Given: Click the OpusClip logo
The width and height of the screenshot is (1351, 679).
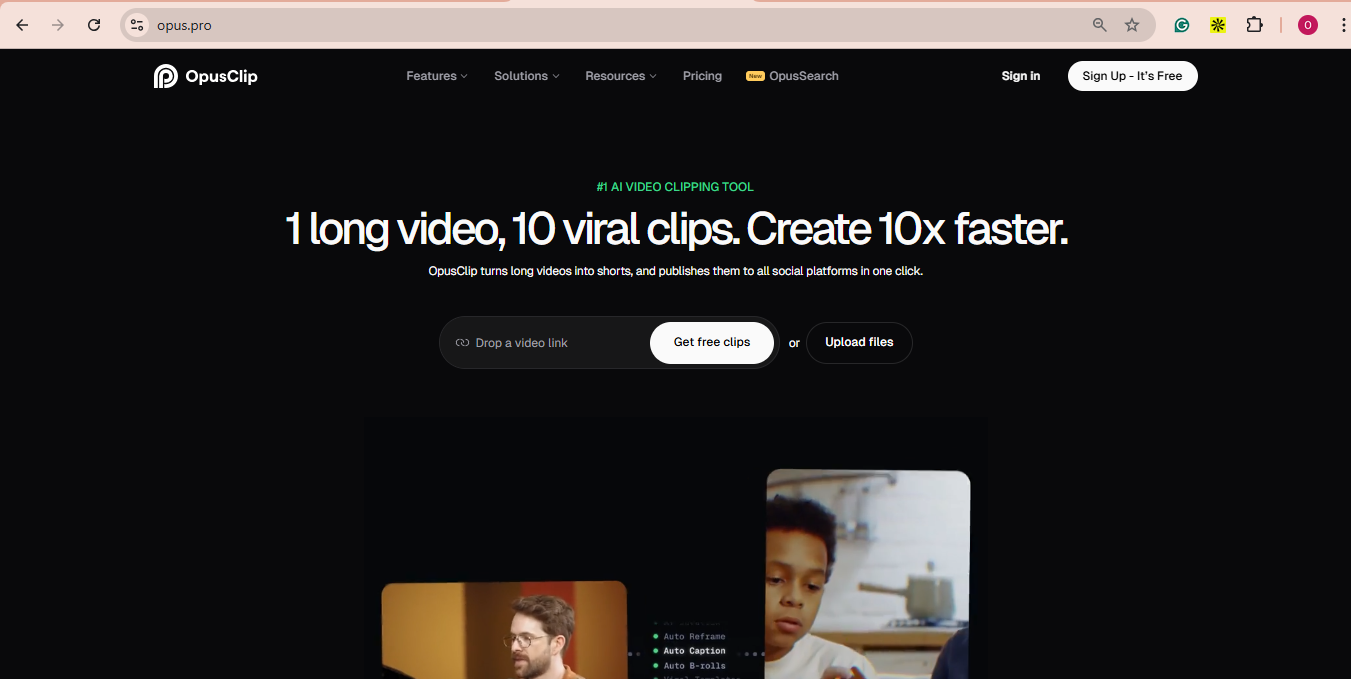Looking at the screenshot, I should (206, 76).
